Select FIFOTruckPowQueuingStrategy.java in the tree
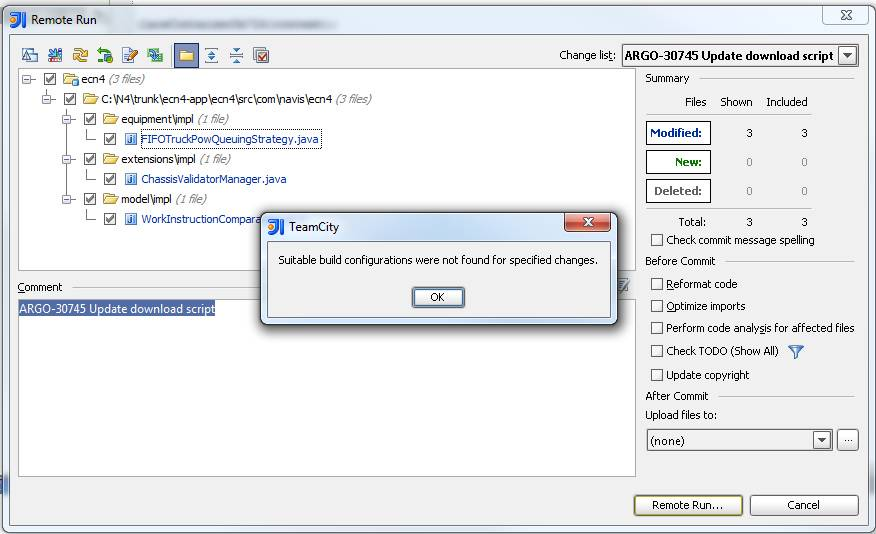The height and width of the screenshot is (534, 876). click(x=230, y=139)
